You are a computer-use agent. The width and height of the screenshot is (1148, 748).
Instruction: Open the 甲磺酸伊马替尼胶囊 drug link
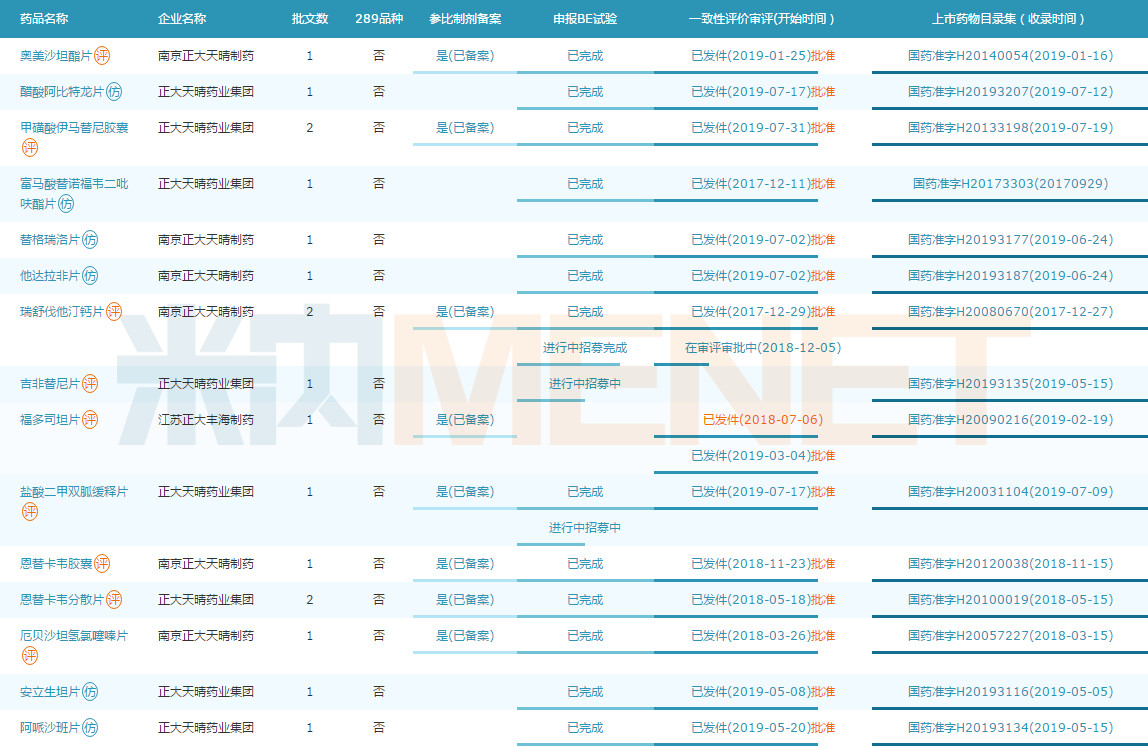pos(74,127)
